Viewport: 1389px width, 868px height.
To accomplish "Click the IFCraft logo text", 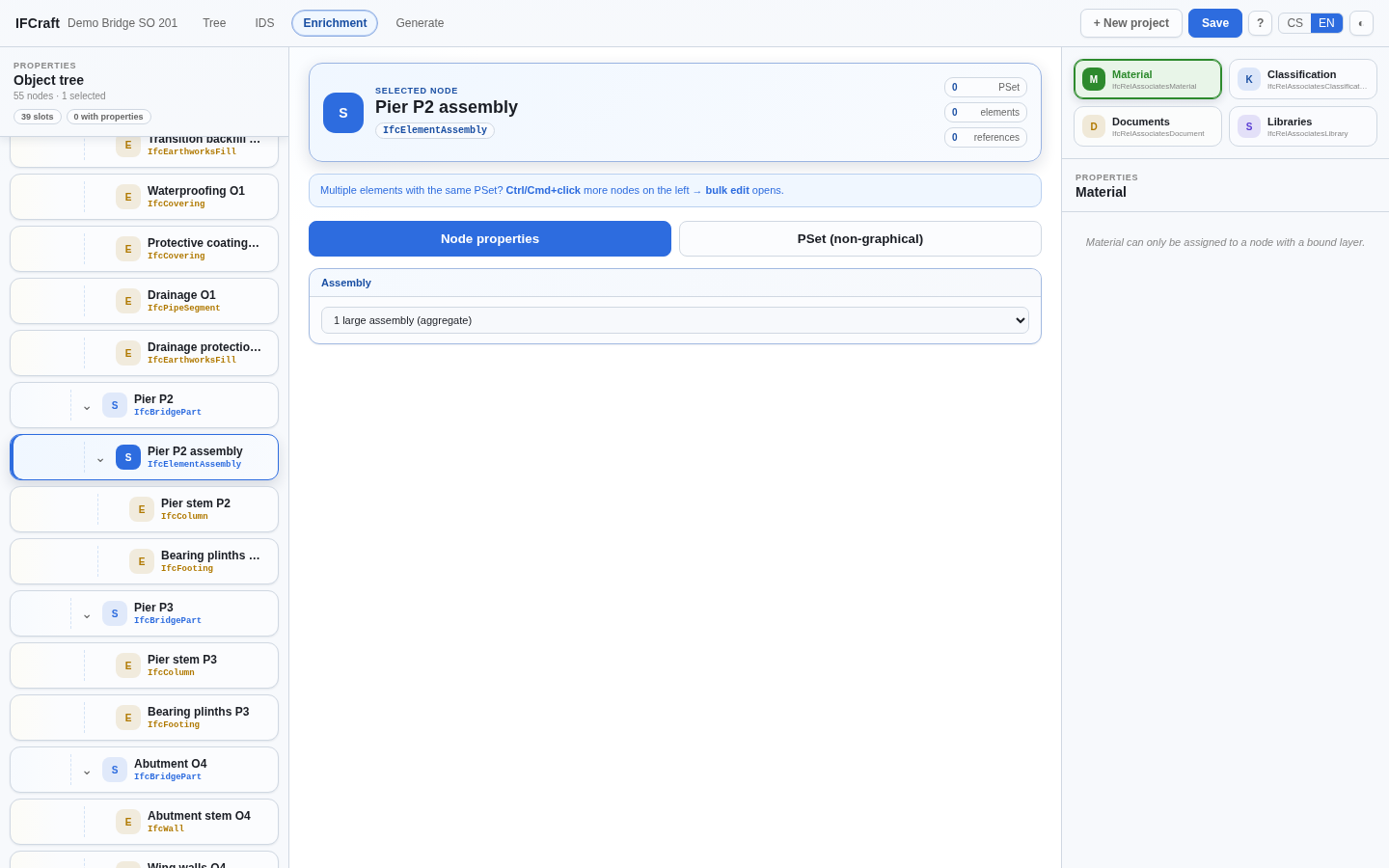I will (x=38, y=23).
